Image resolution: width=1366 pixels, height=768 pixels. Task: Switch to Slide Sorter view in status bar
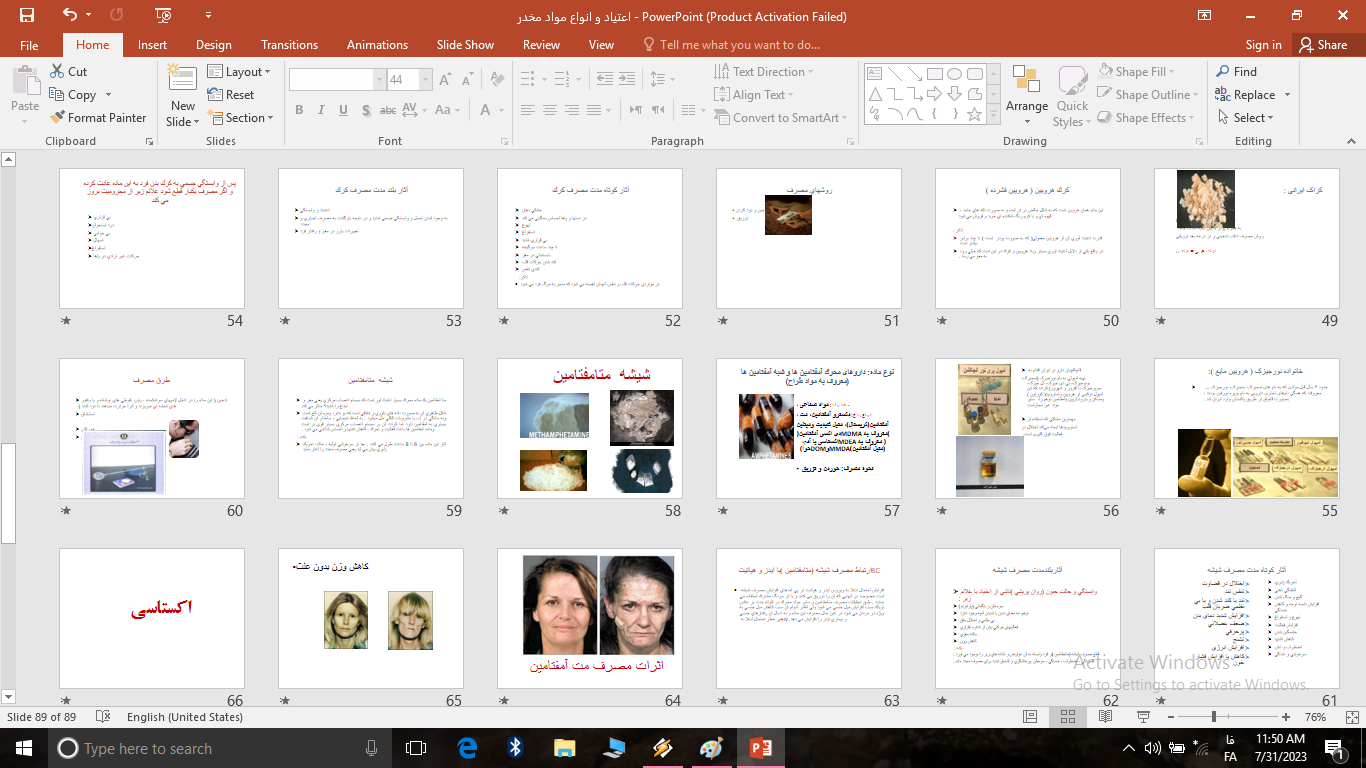1067,717
